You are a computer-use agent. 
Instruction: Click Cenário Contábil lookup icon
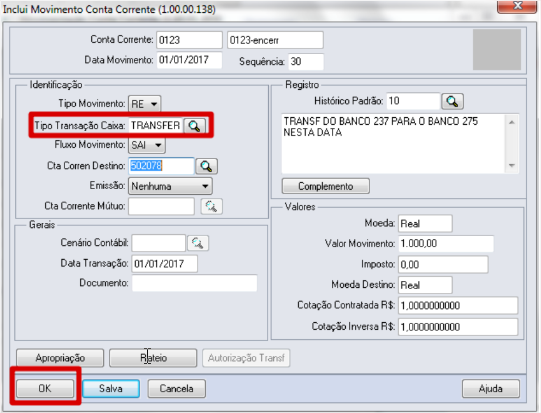198,243
